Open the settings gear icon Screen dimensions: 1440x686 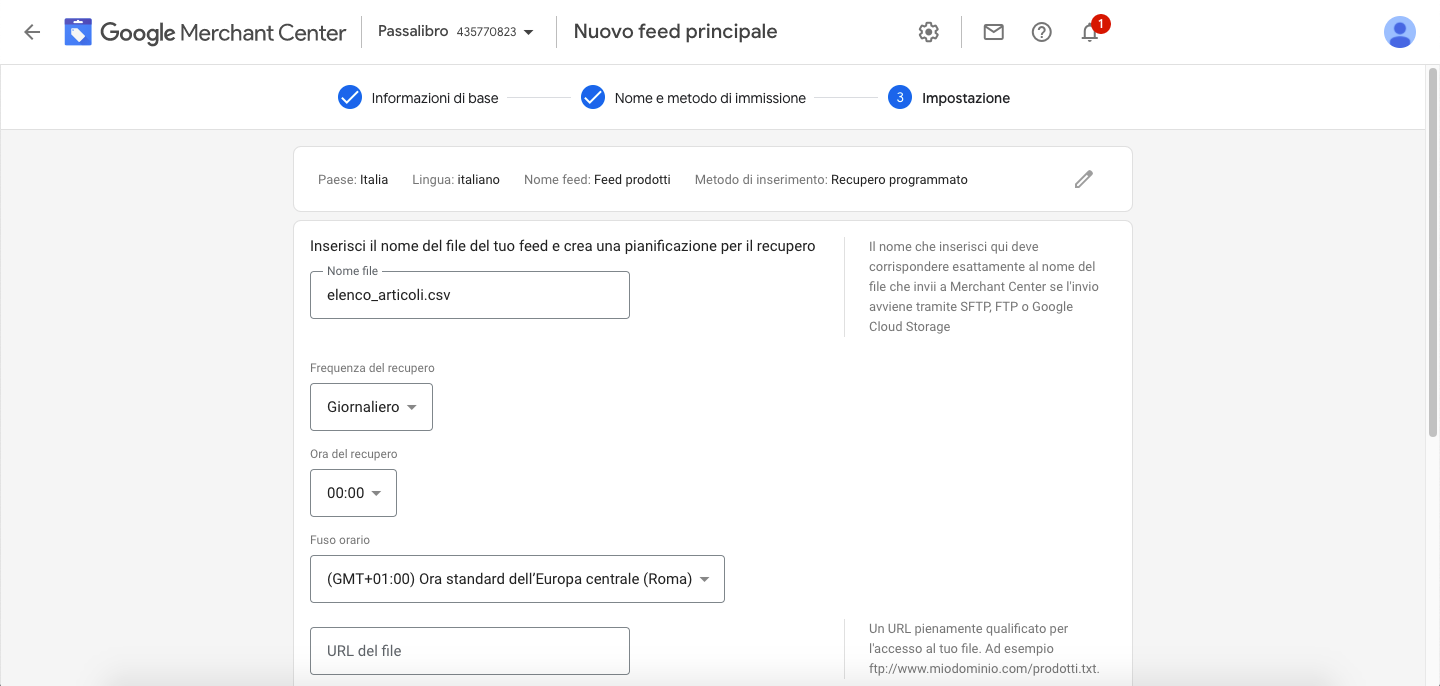[929, 32]
